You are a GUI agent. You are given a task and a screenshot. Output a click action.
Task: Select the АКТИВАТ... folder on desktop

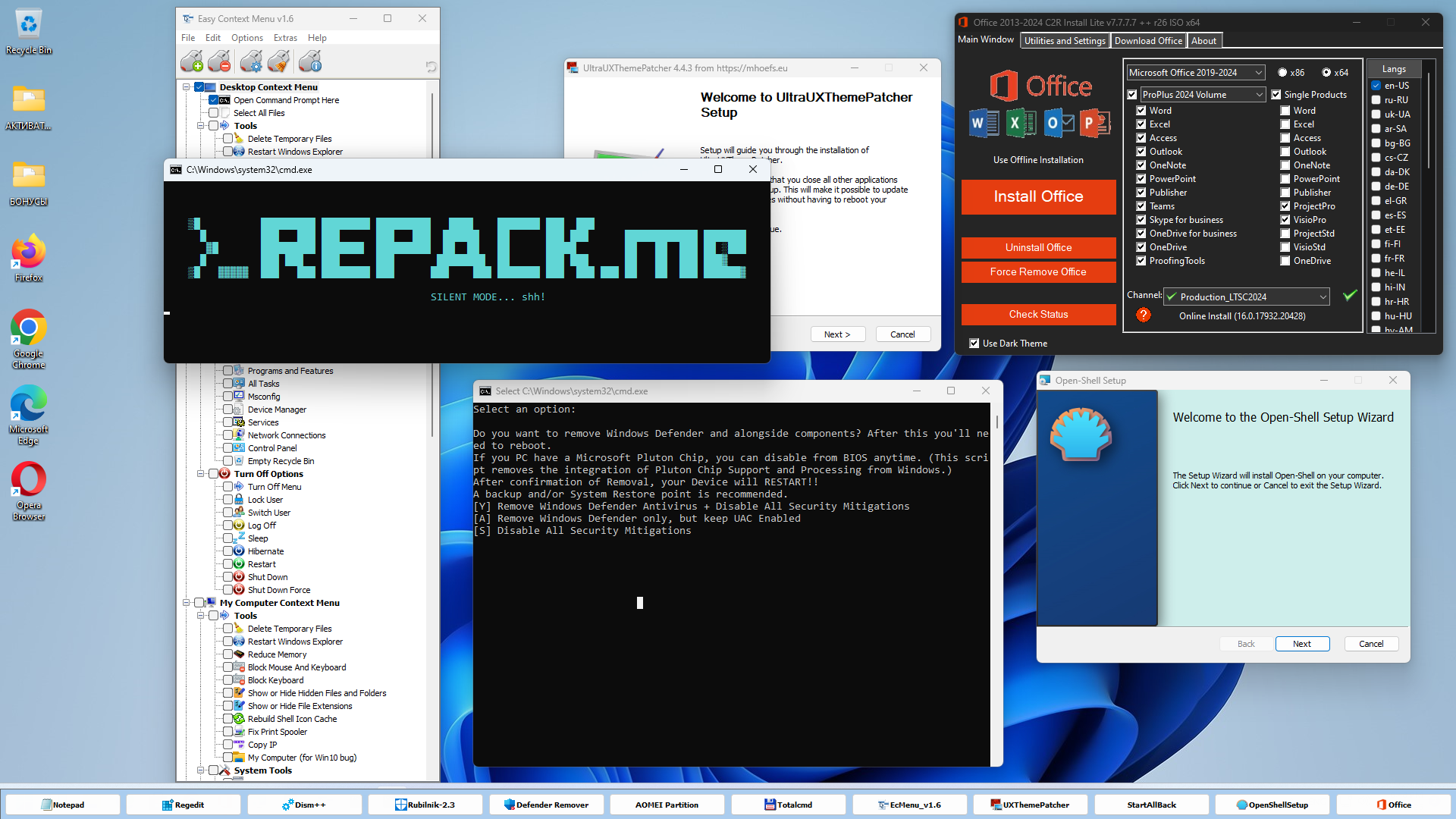point(29,107)
